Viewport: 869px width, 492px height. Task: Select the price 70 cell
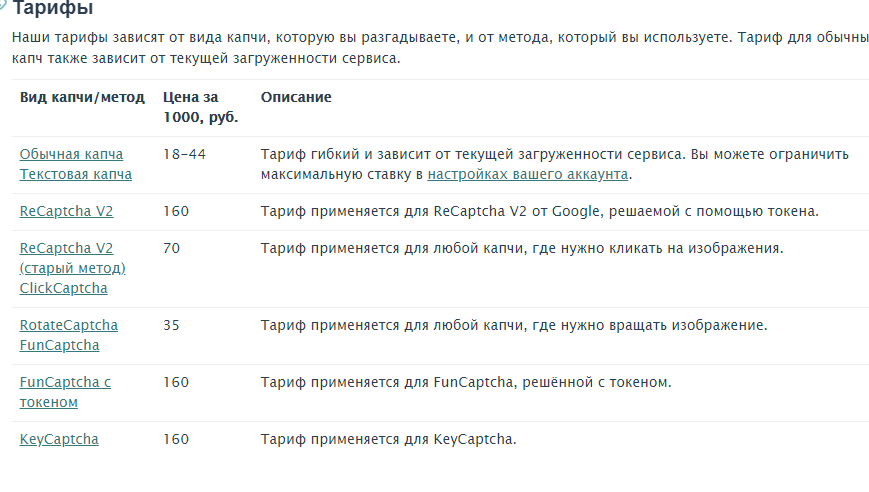(x=171, y=248)
